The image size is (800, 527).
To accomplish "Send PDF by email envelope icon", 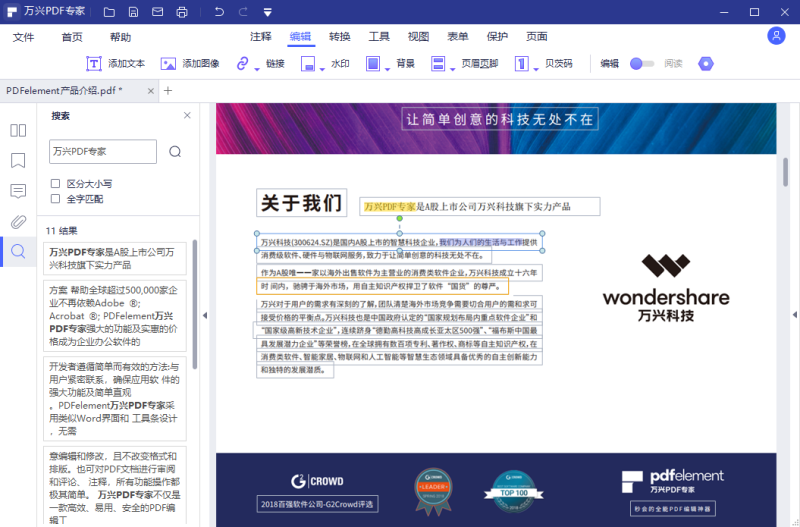I will [157, 12].
